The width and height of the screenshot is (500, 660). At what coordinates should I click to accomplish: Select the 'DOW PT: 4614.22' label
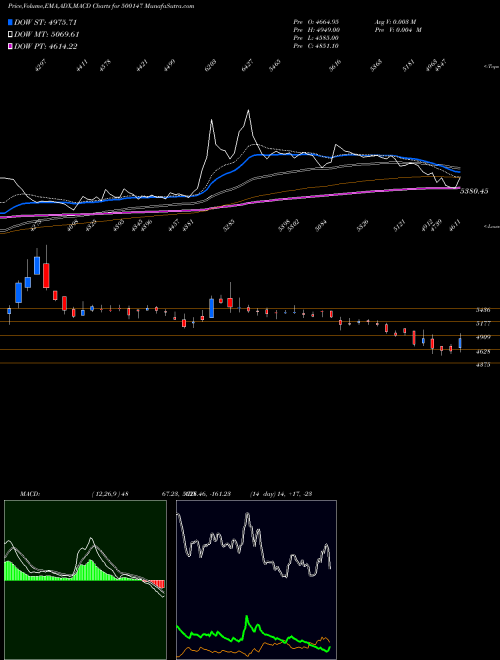tap(46, 47)
